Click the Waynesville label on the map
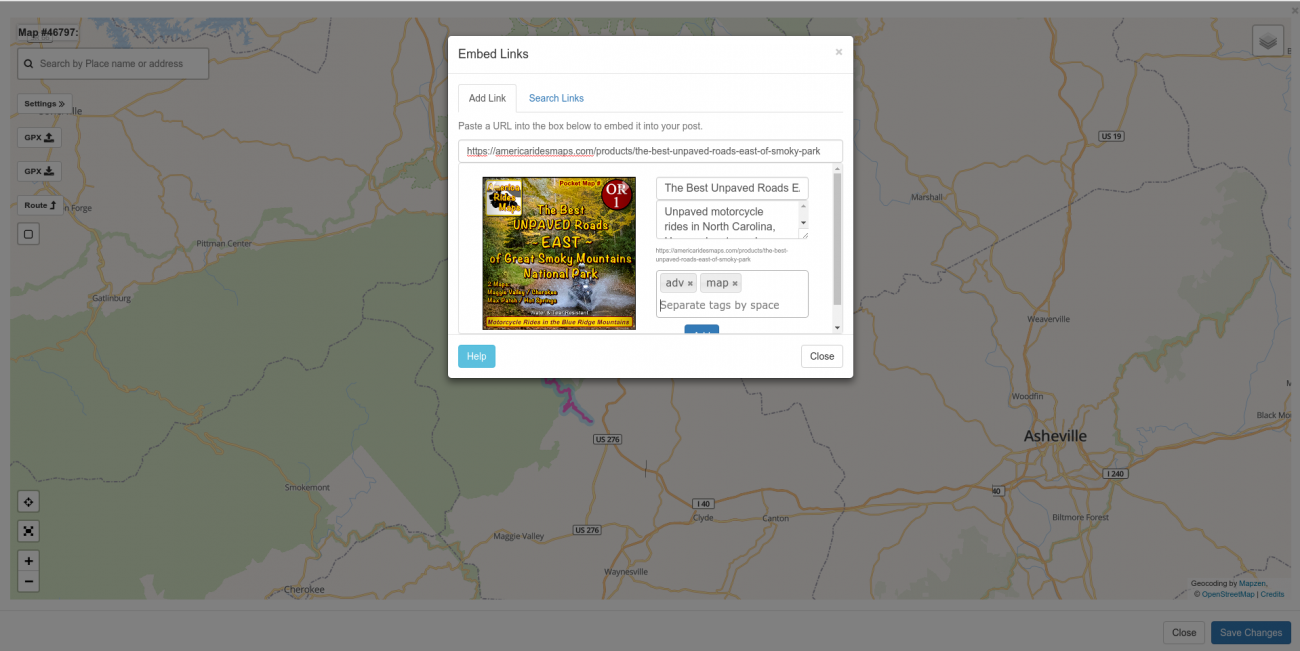This screenshot has height=651, width=1300. pyautogui.click(x=626, y=572)
